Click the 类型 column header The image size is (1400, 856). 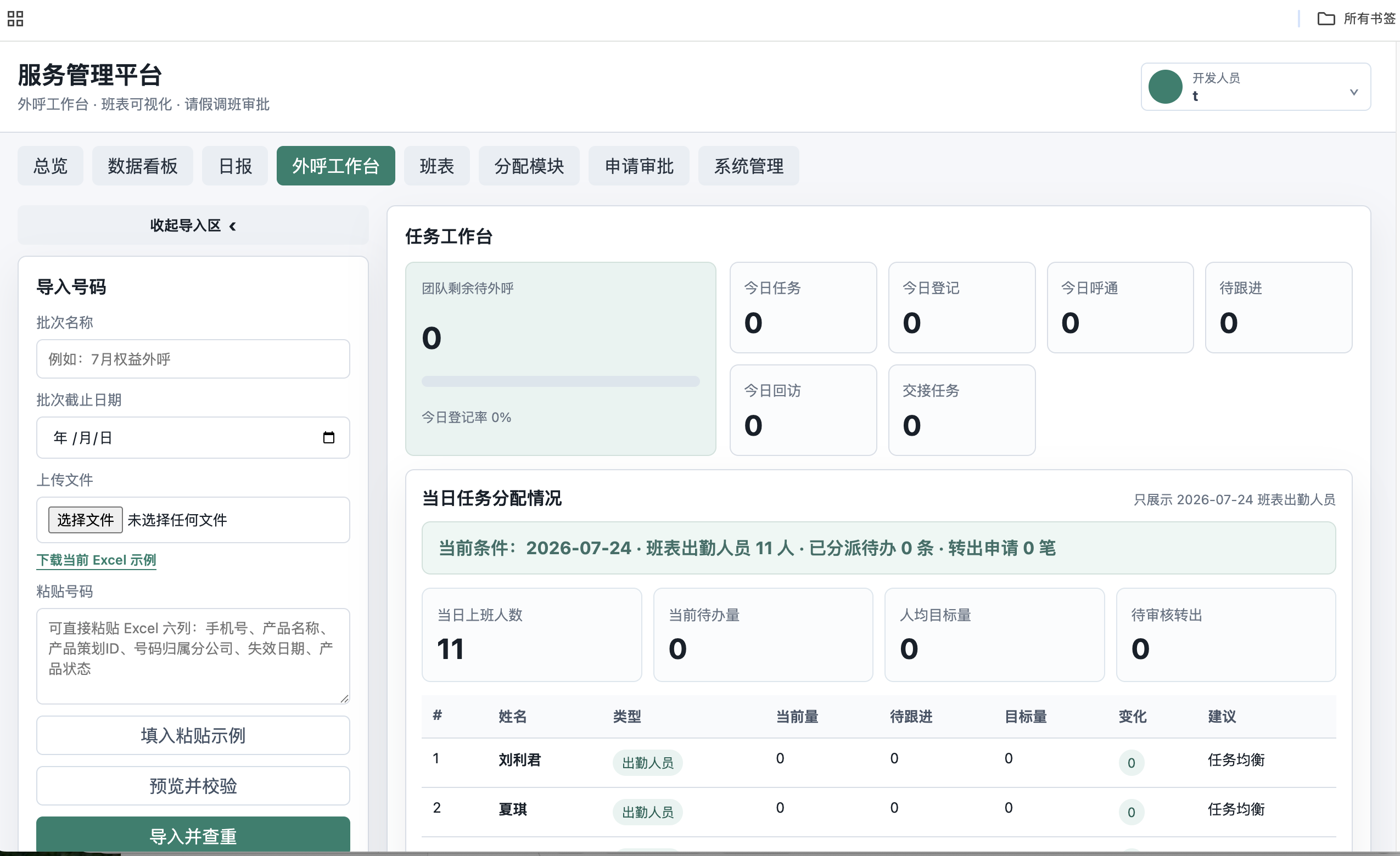coord(626,716)
